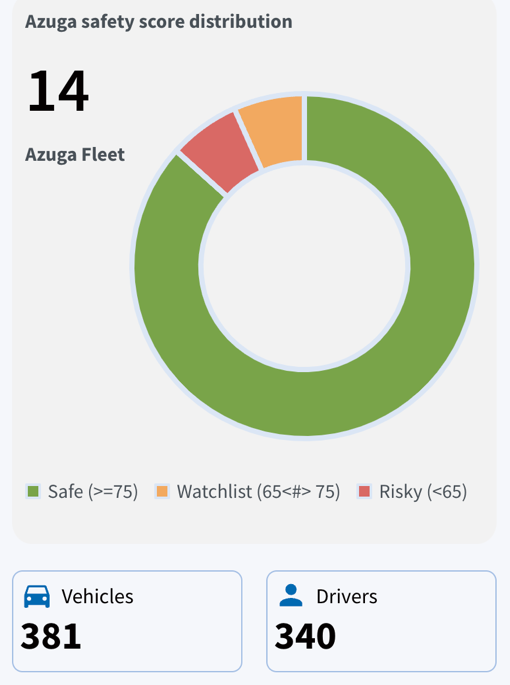This screenshot has height=685, width=510.
Task: Open the Vehicles card
Action: tap(127, 621)
